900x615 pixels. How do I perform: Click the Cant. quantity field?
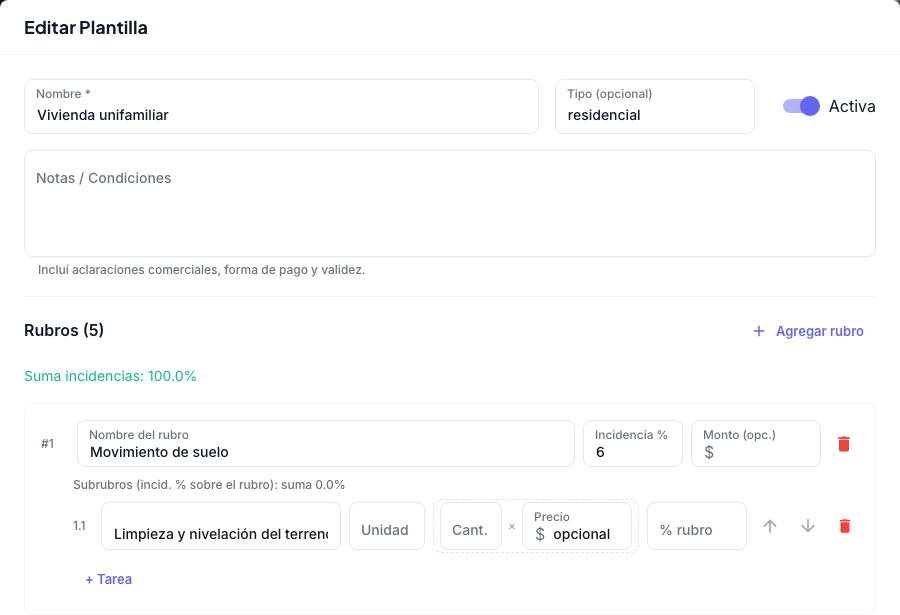click(471, 526)
